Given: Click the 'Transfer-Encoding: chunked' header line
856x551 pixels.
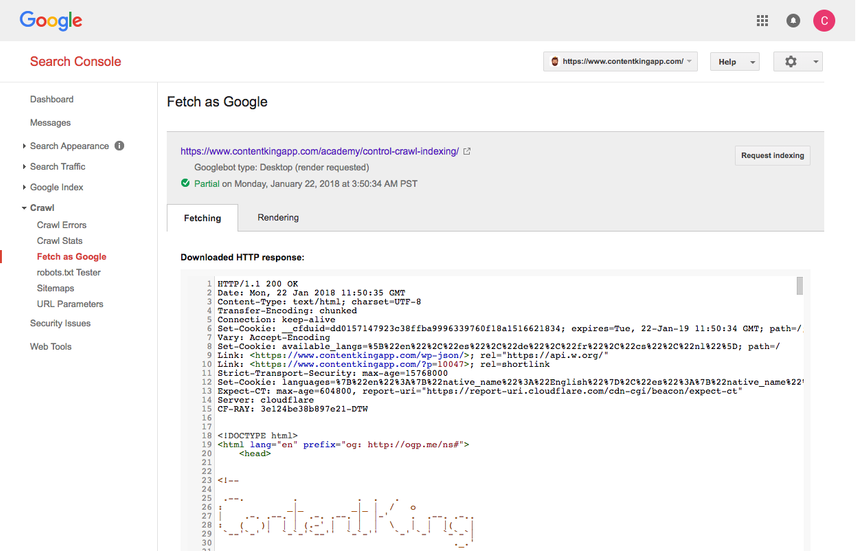Looking at the screenshot, I should [287, 311].
